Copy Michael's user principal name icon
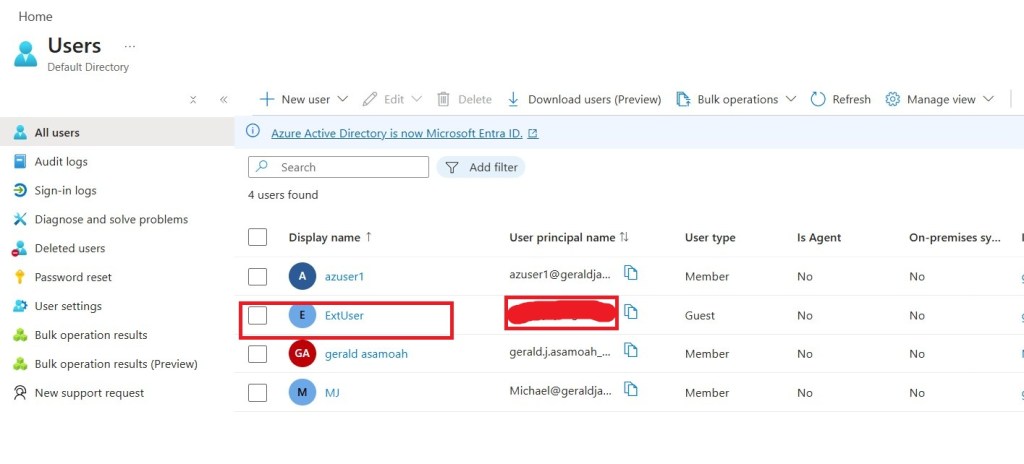Viewport: 1024px width, 464px height. tap(631, 390)
